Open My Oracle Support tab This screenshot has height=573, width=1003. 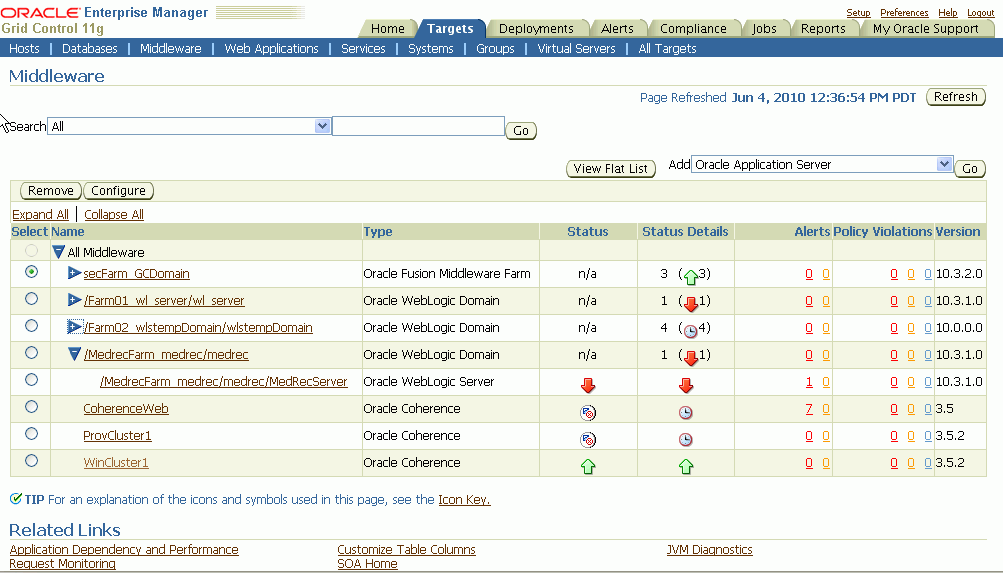pos(926,28)
